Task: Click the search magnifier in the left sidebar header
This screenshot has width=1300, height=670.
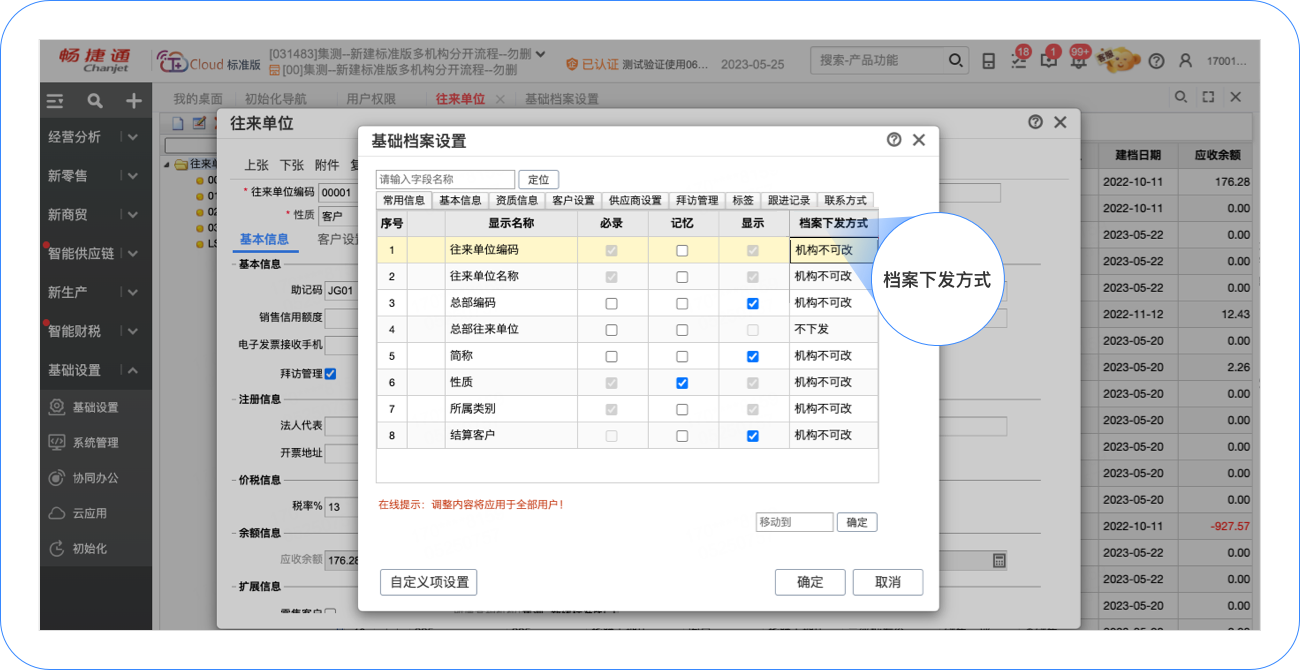Action: click(x=95, y=101)
